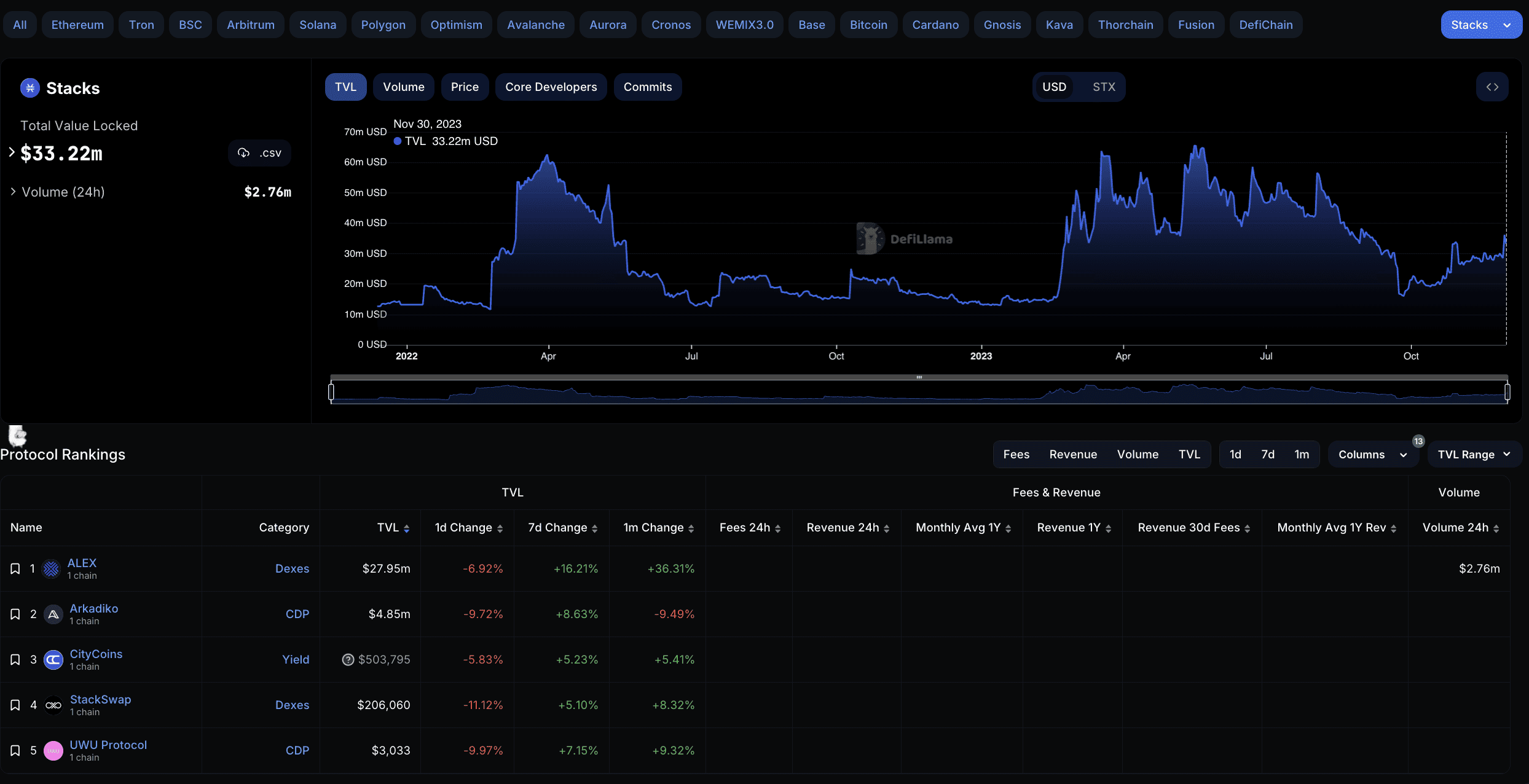Click left handle of chart range slider

(x=331, y=391)
